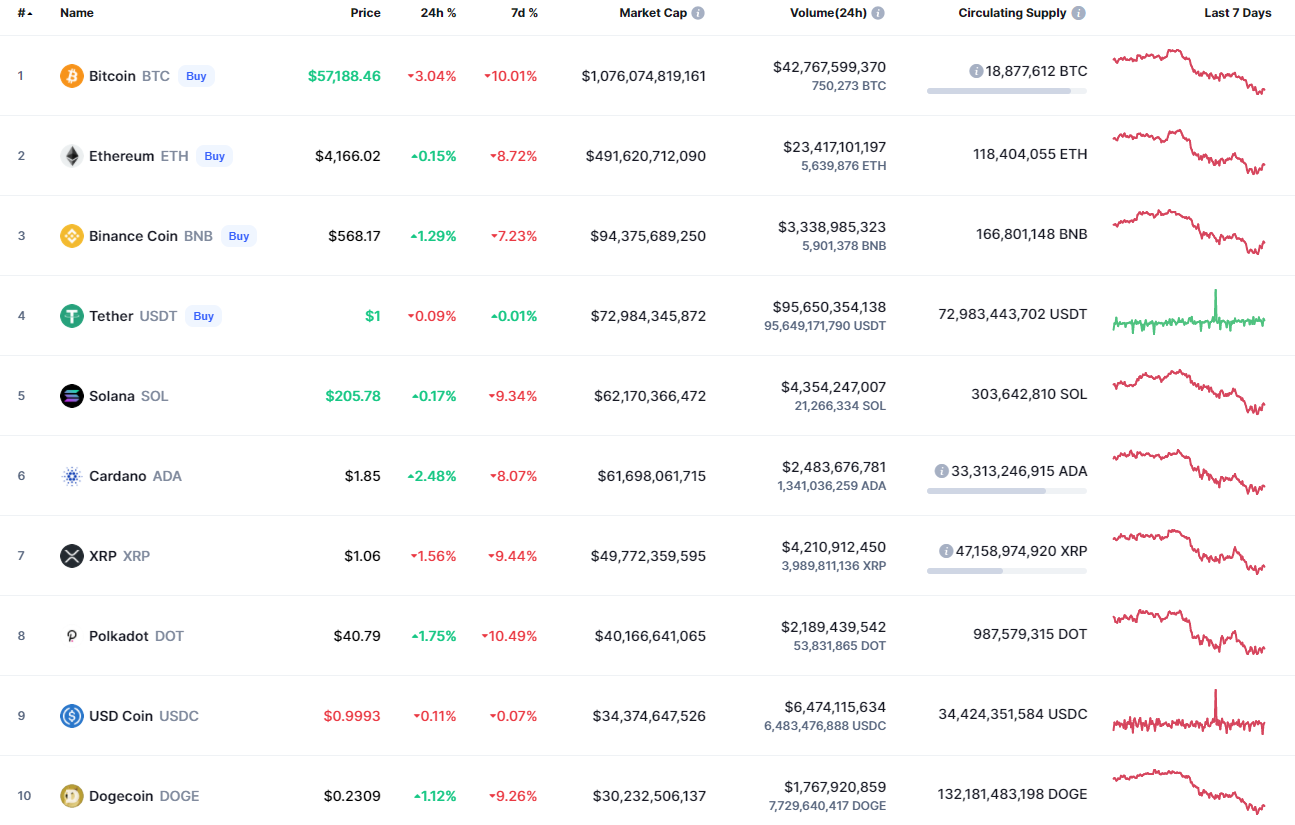The height and width of the screenshot is (825, 1295).
Task: Click Polkadot market cap $40,166,641,065
Action: click(x=650, y=636)
